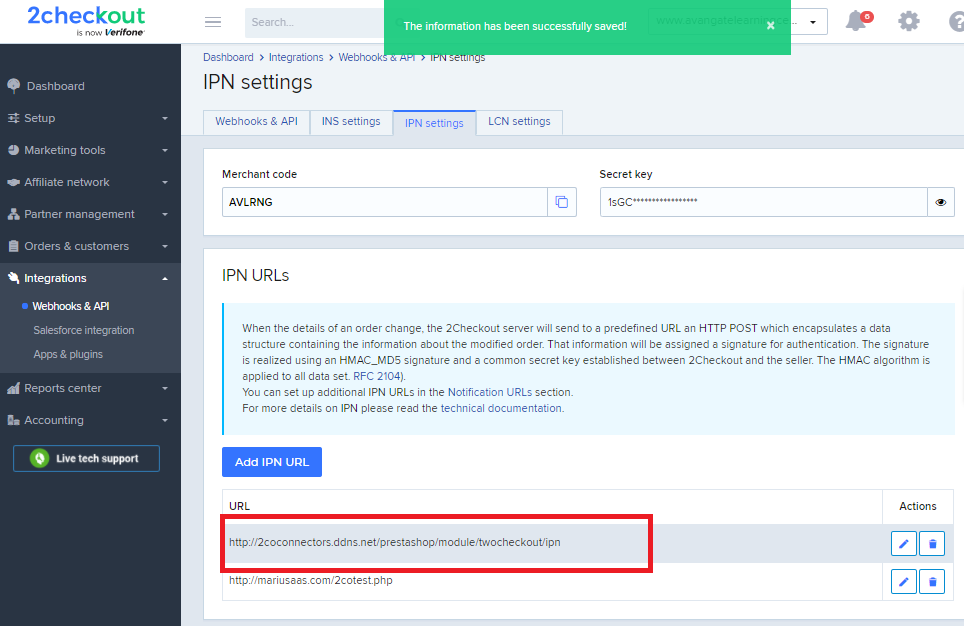The width and height of the screenshot is (964, 626).
Task: Delete the 2coconnectors IPN URL
Action: coord(932,544)
